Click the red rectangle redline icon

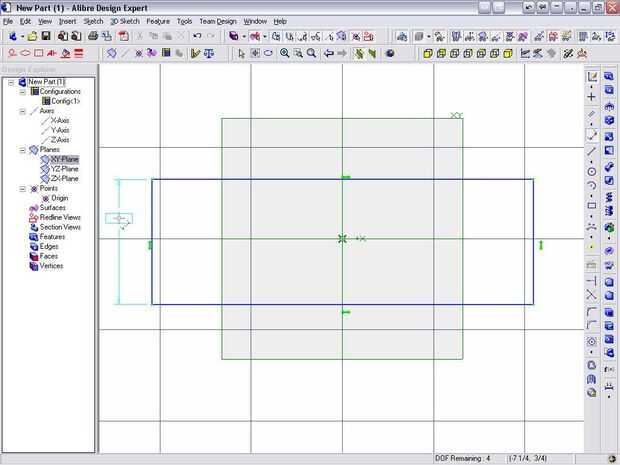click(x=39, y=53)
